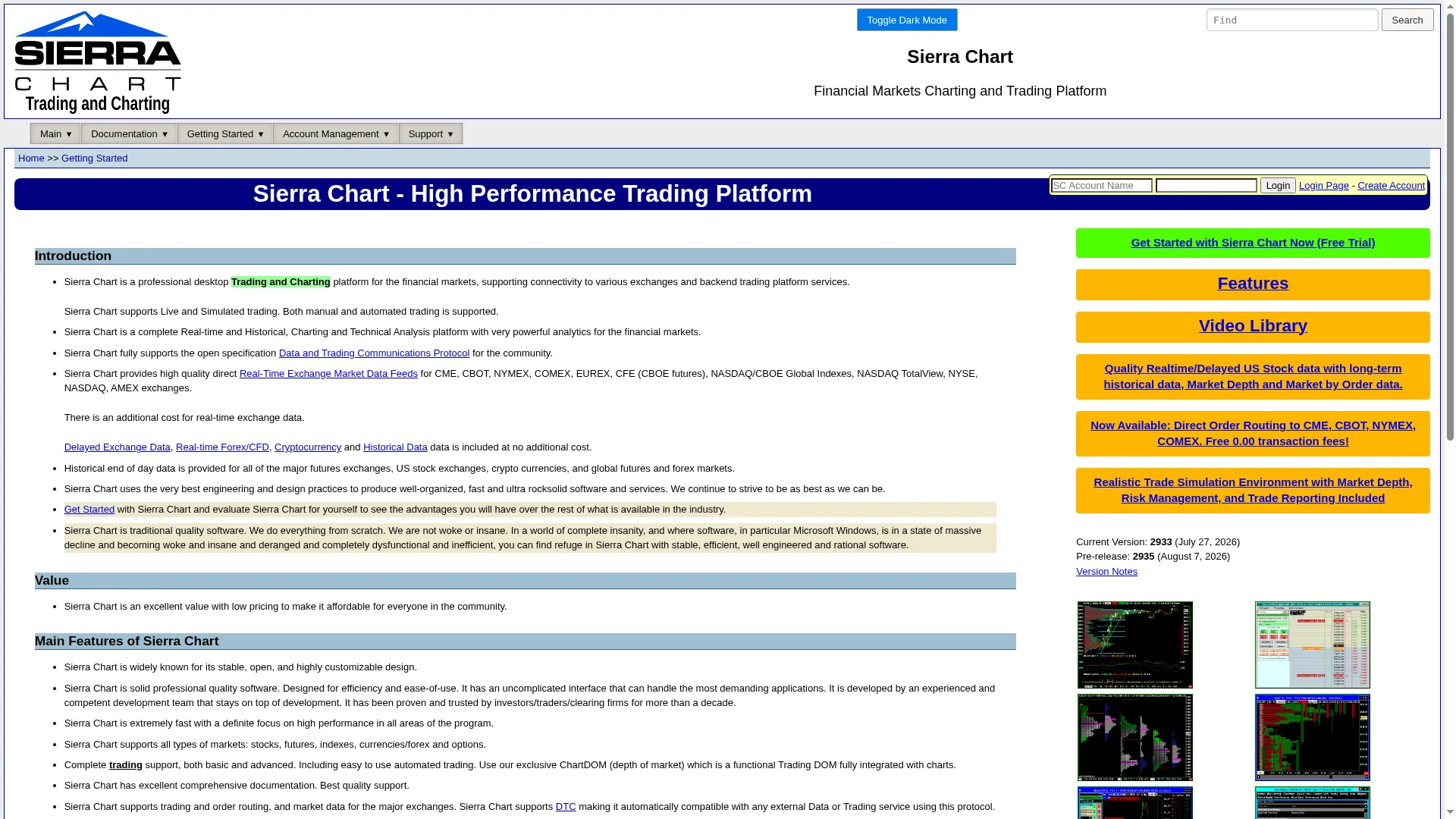
Task: Click the Find search input field
Action: click(1292, 20)
